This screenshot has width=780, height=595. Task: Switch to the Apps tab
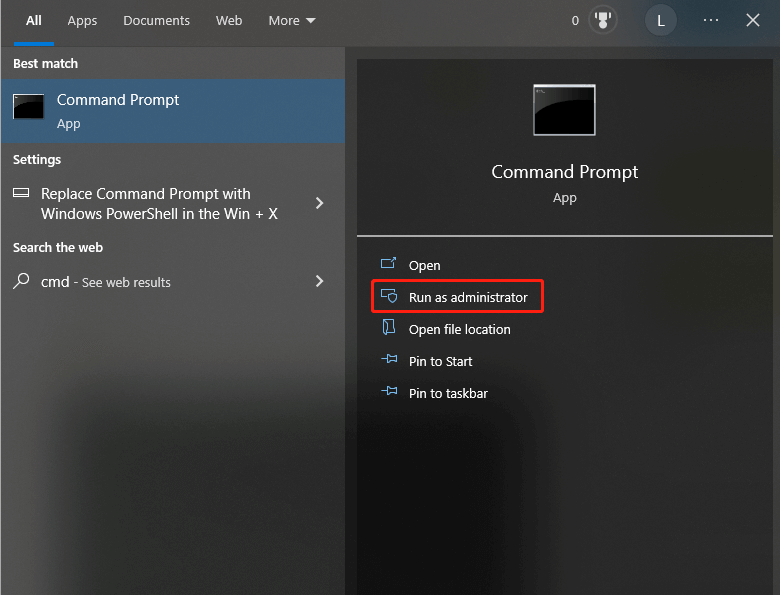pos(82,21)
